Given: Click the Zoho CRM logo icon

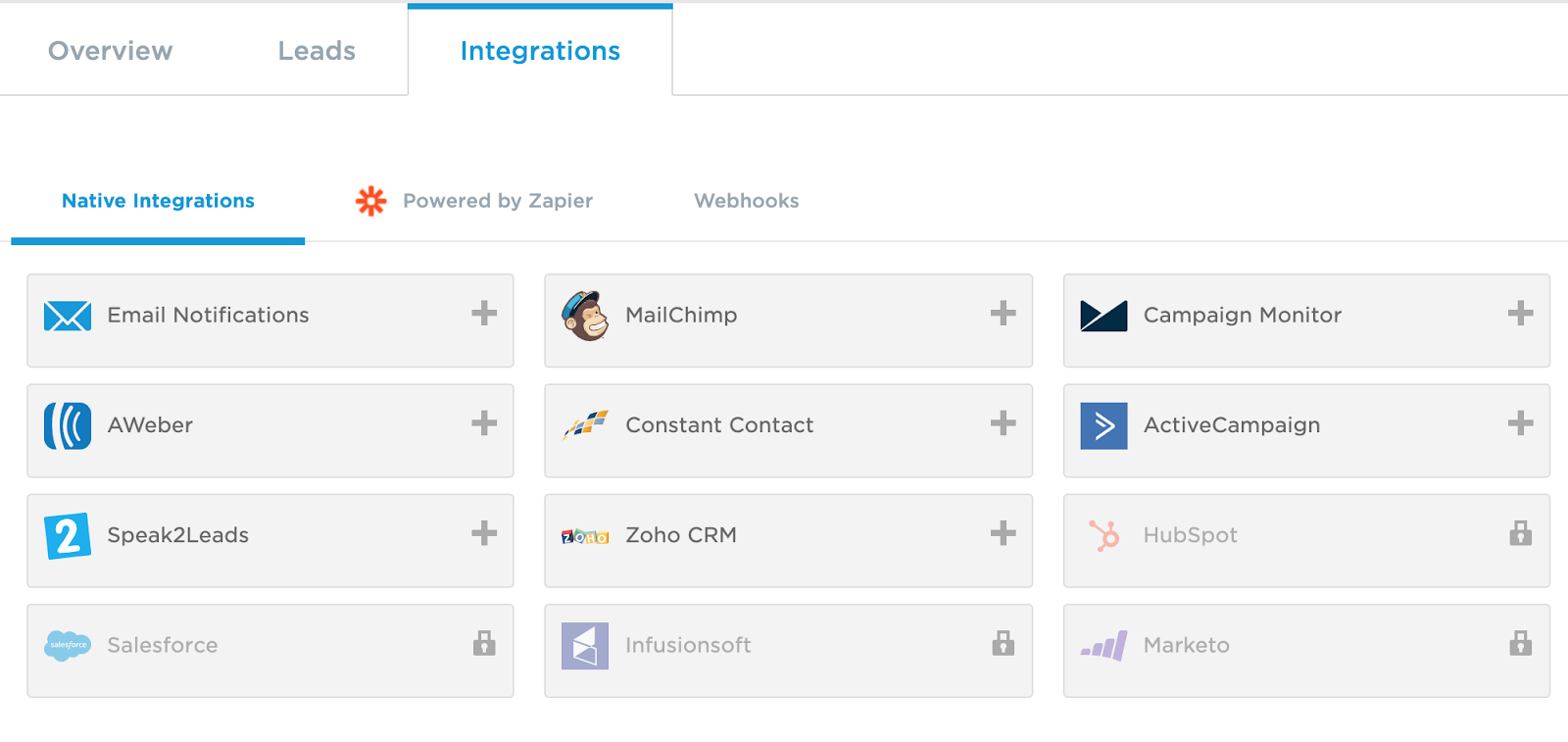Looking at the screenshot, I should pyautogui.click(x=585, y=536).
